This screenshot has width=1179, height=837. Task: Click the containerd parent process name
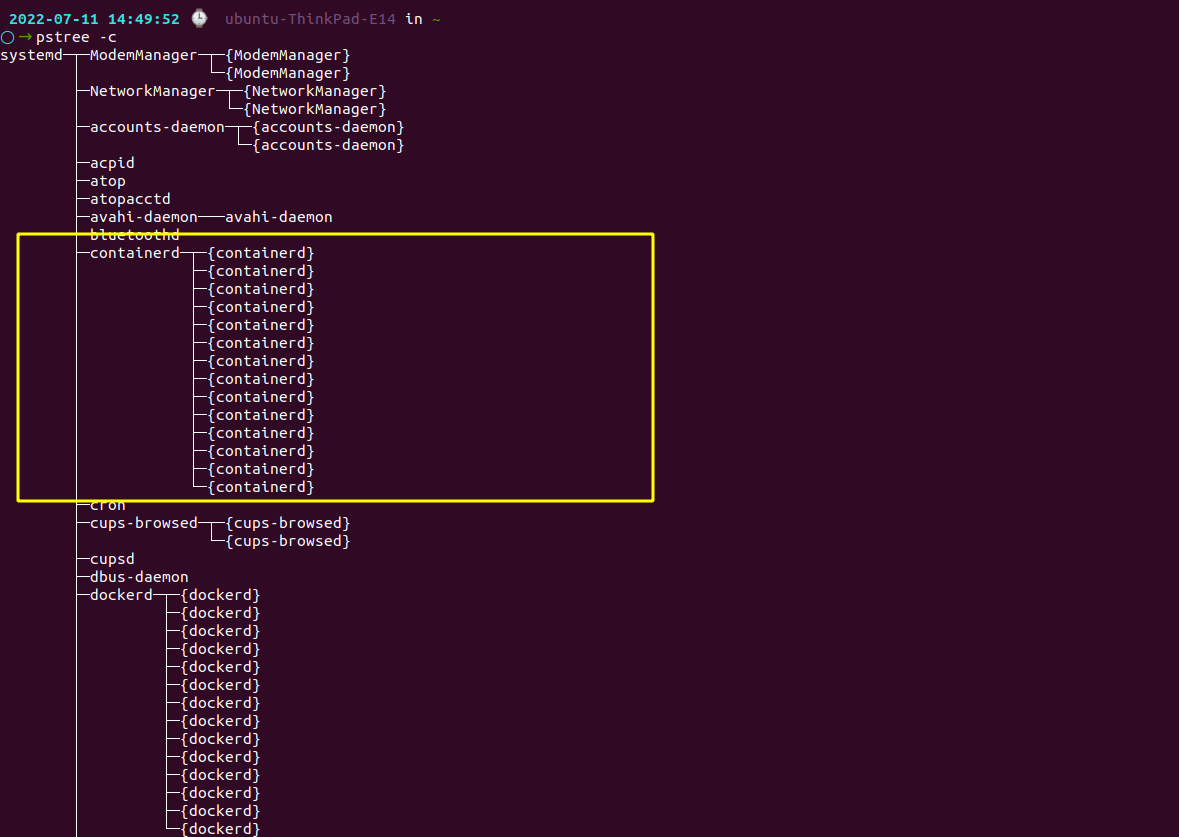coord(134,253)
